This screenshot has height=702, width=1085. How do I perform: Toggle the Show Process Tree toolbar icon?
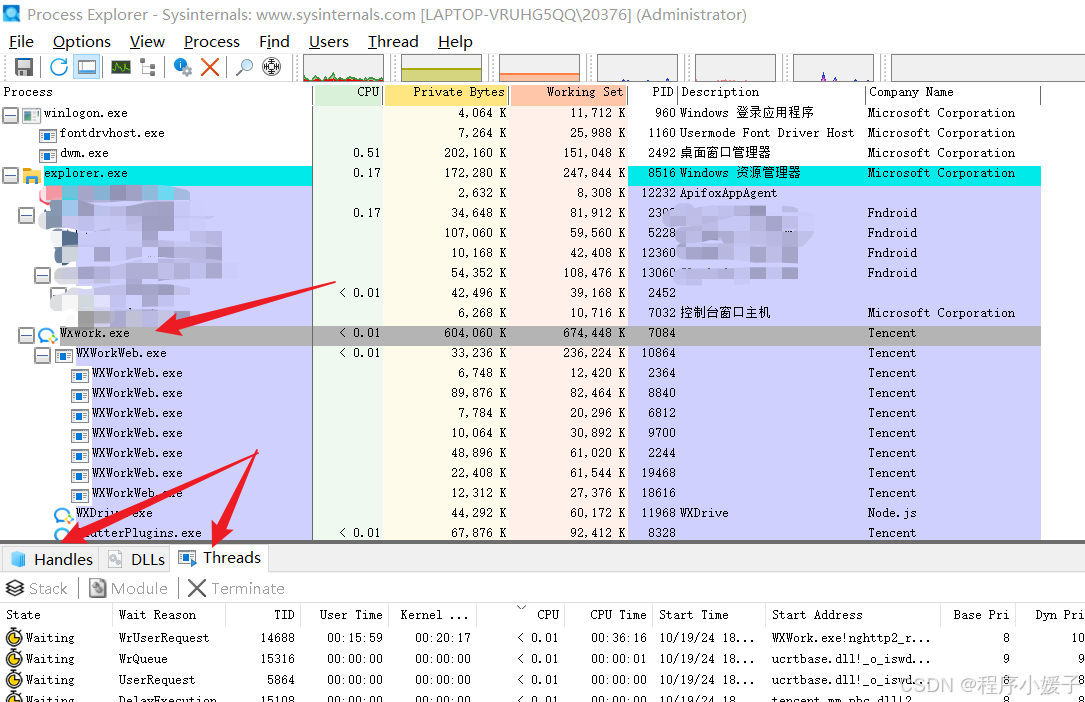coord(147,67)
